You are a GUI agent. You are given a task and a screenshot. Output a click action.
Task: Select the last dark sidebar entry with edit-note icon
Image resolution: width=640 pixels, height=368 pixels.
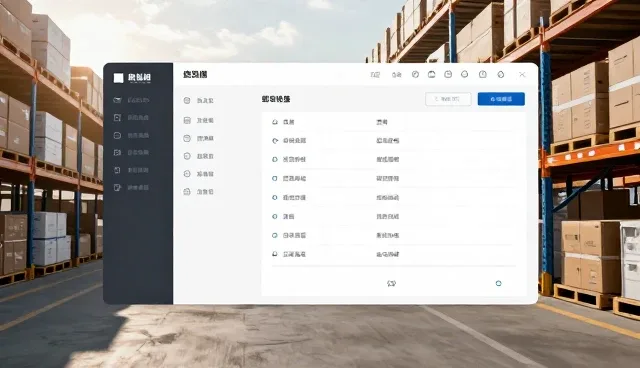click(131, 188)
